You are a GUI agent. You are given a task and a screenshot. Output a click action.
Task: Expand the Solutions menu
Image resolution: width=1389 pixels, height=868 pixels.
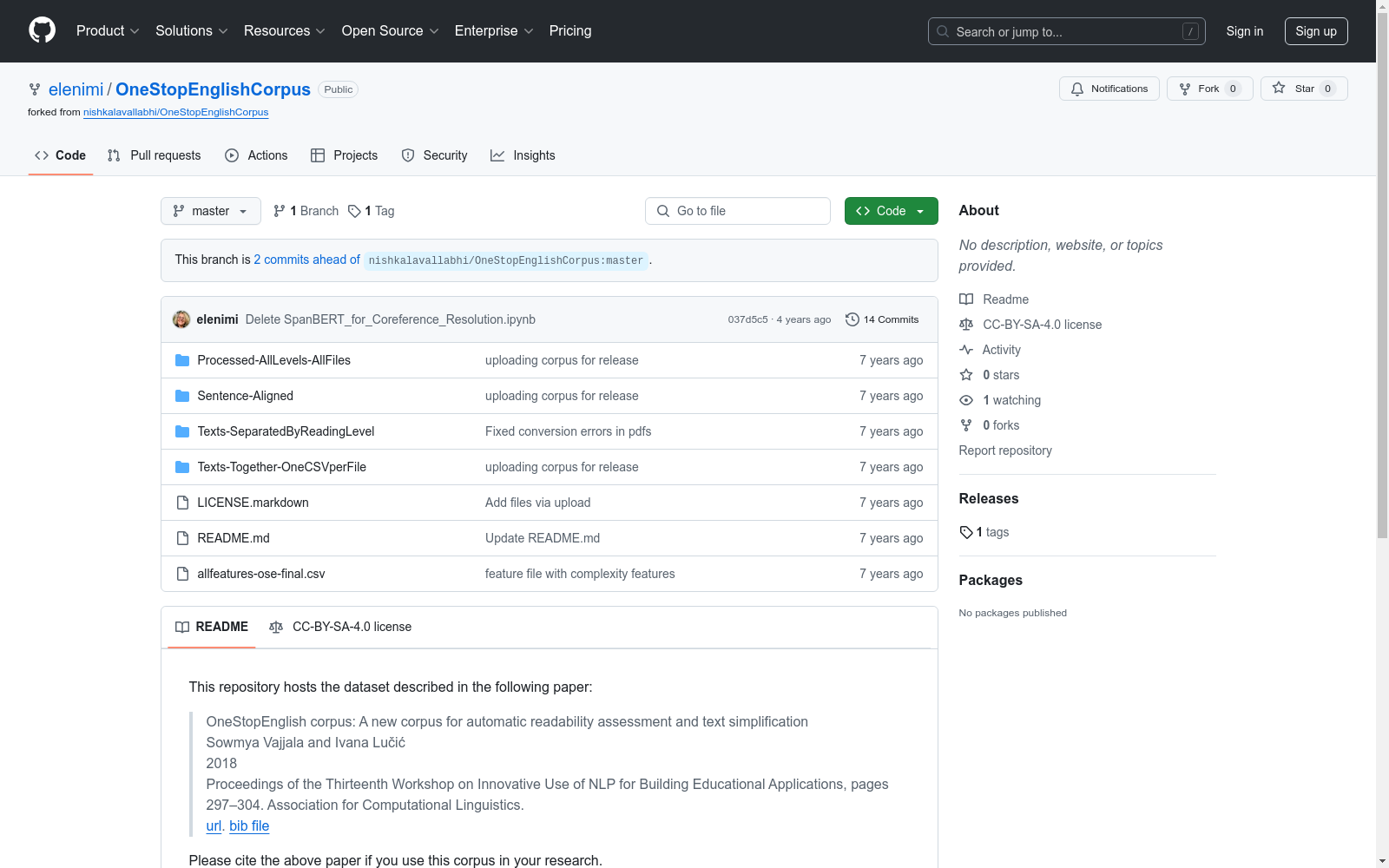[192, 31]
